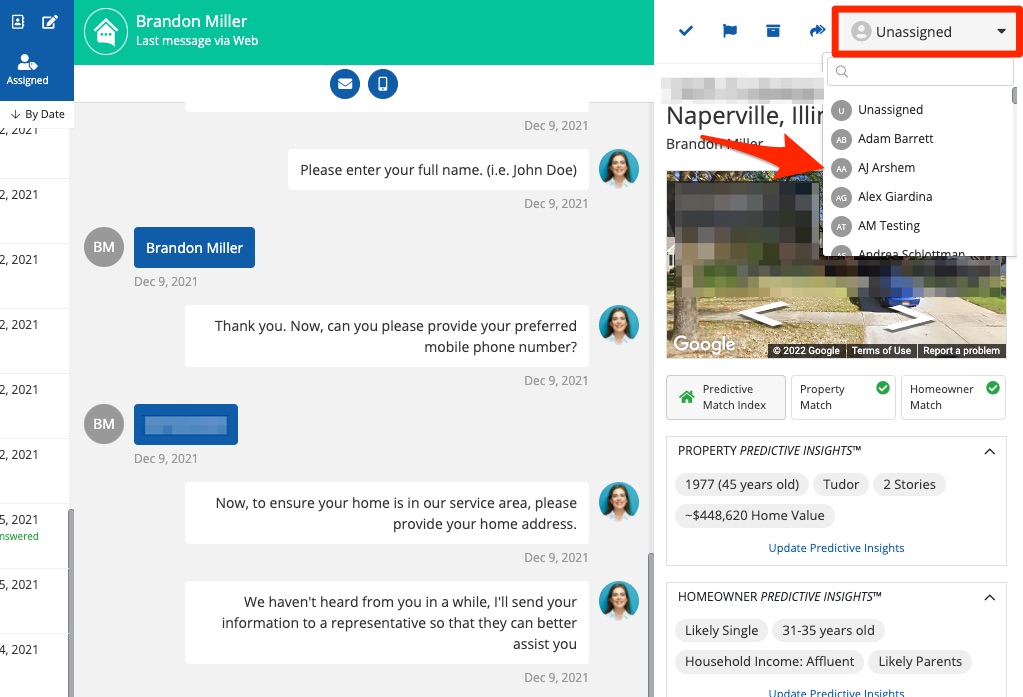
Task: Click the mobile phone icon
Action: pos(383,84)
